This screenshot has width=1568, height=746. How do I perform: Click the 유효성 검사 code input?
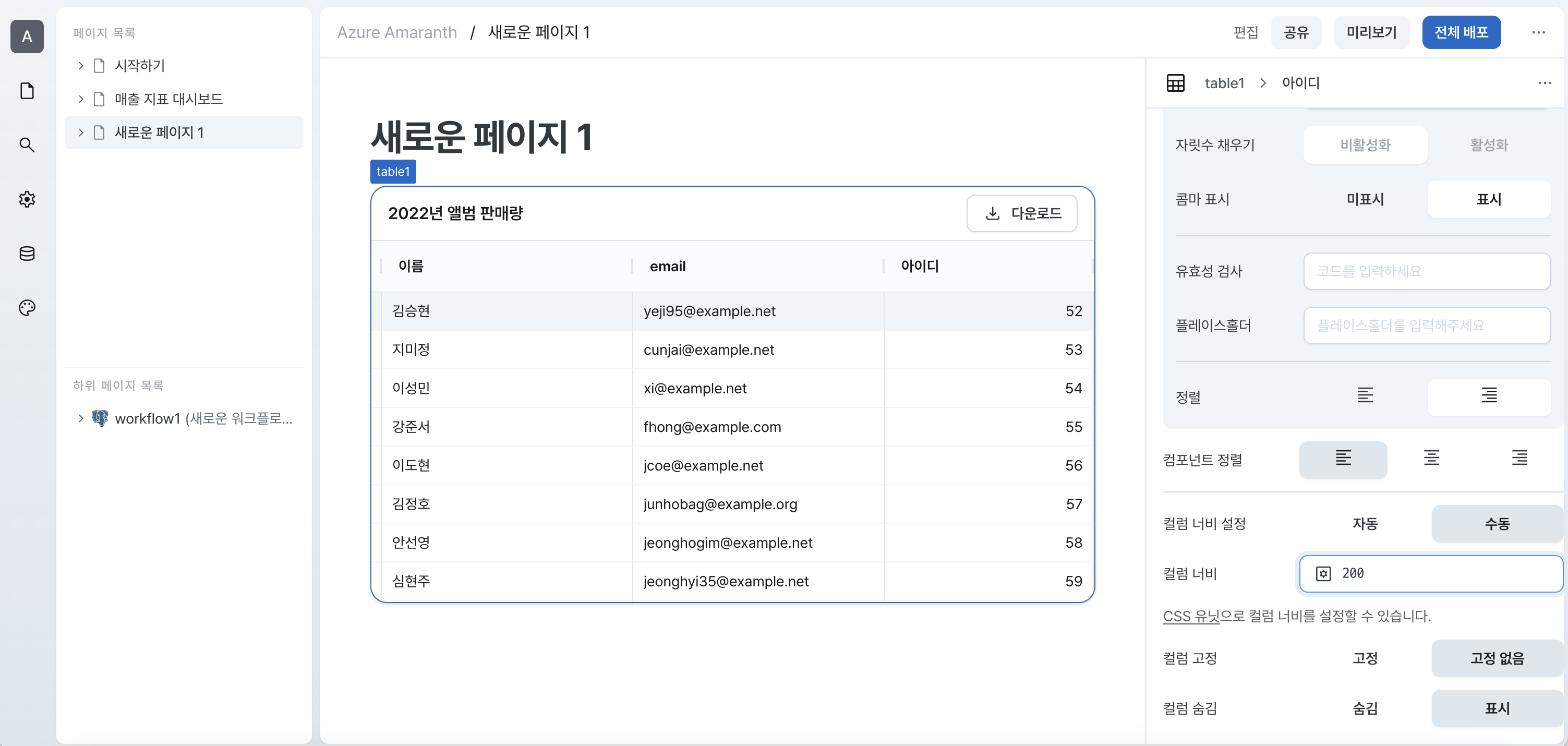(x=1427, y=271)
